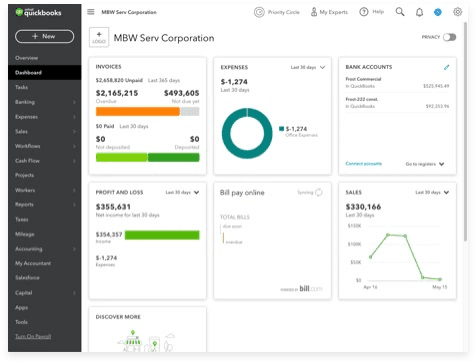Click the Help question mark icon
The image size is (476, 364).
coord(364,12)
